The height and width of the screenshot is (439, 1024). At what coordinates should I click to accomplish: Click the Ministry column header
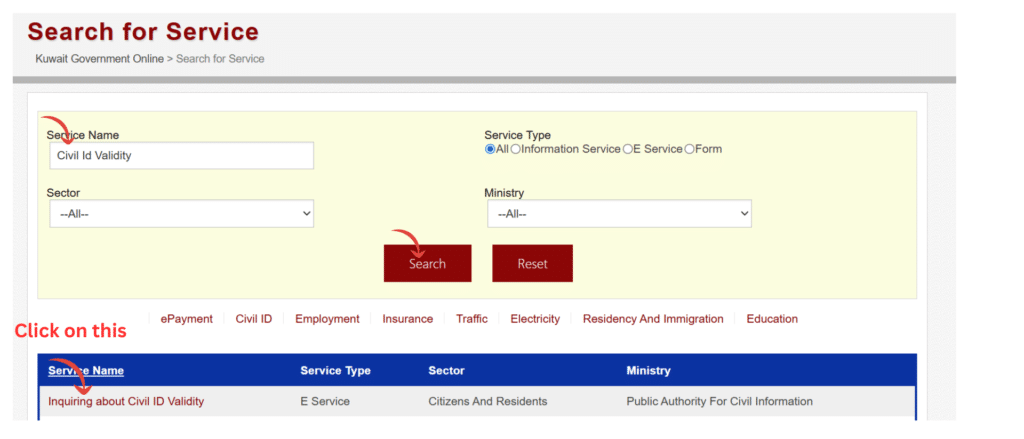pyautogui.click(x=648, y=370)
